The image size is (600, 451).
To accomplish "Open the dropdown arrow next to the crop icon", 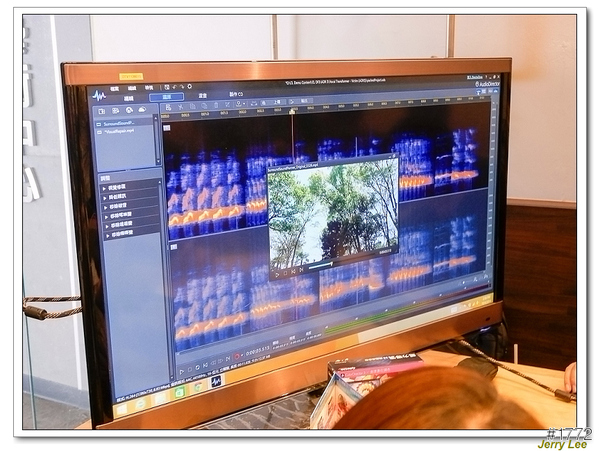I will click(x=244, y=104).
